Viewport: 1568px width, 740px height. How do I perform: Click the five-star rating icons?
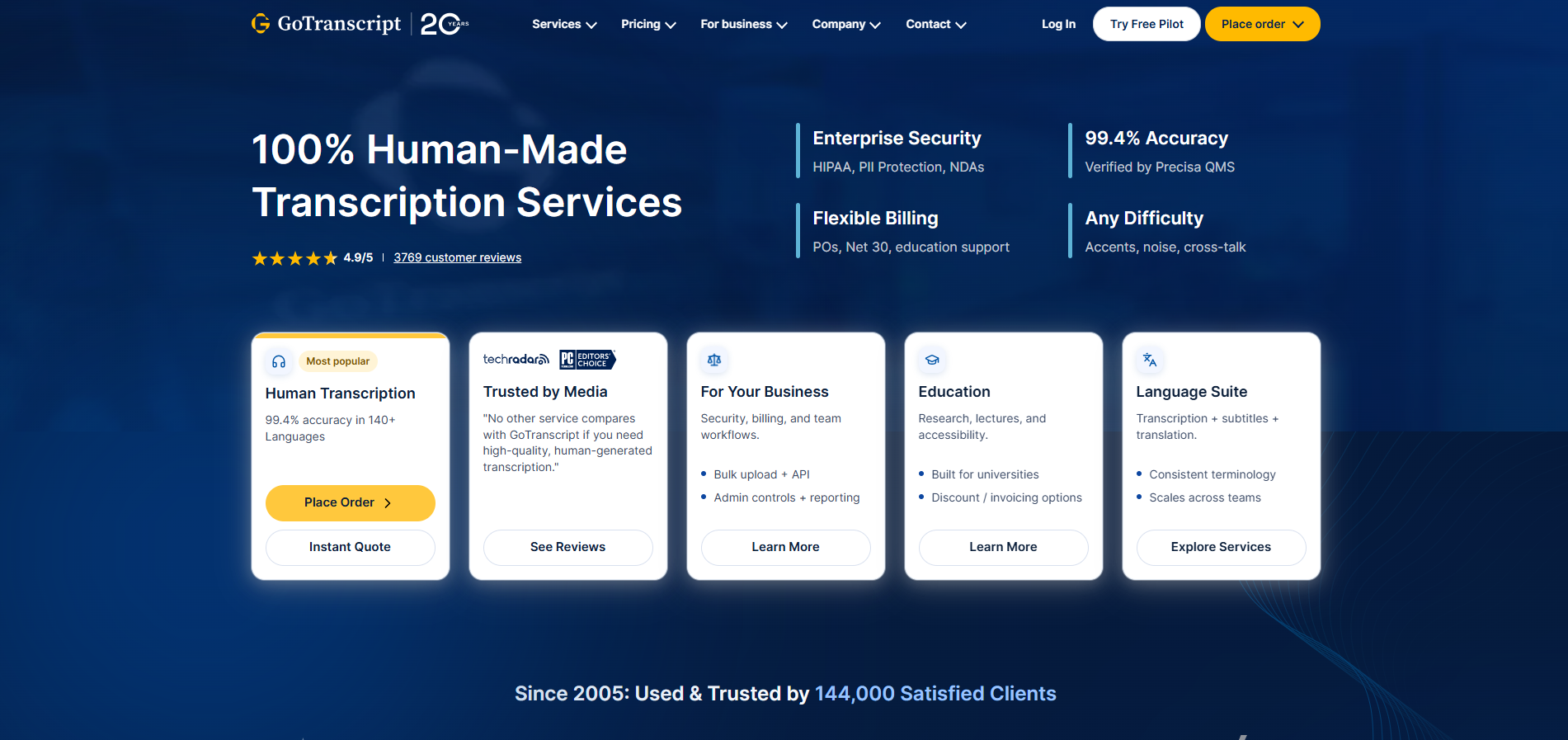pyautogui.click(x=294, y=258)
